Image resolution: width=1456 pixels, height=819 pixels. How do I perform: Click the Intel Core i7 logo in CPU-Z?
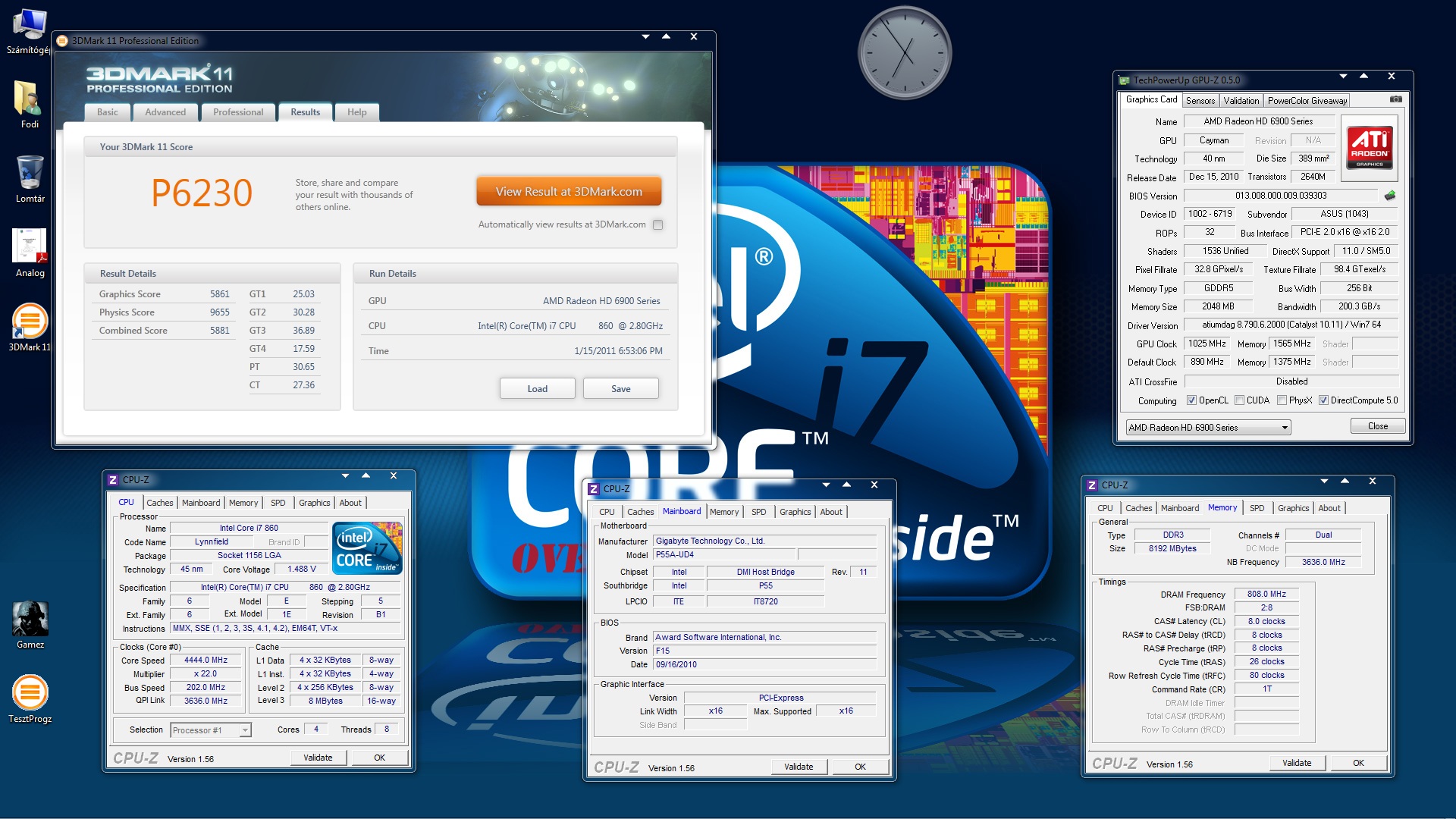367,548
